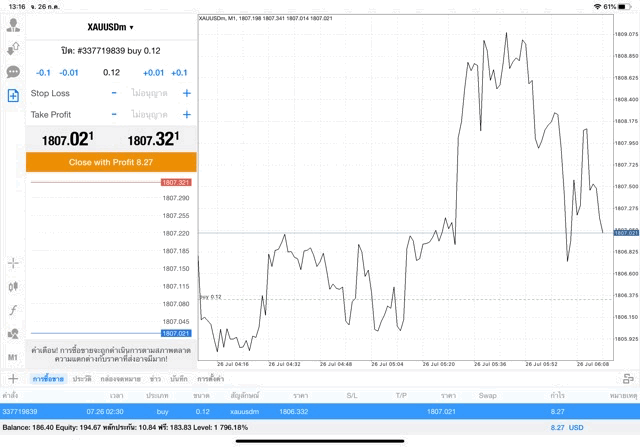This screenshot has width=640, height=447.
Task: Open the กล่องจดหมาย tab
Action: (x=119, y=379)
